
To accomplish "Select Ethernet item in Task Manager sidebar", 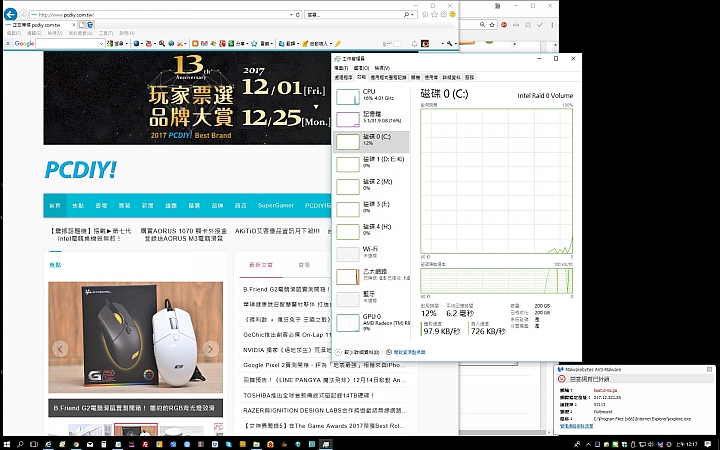I will click(371, 276).
